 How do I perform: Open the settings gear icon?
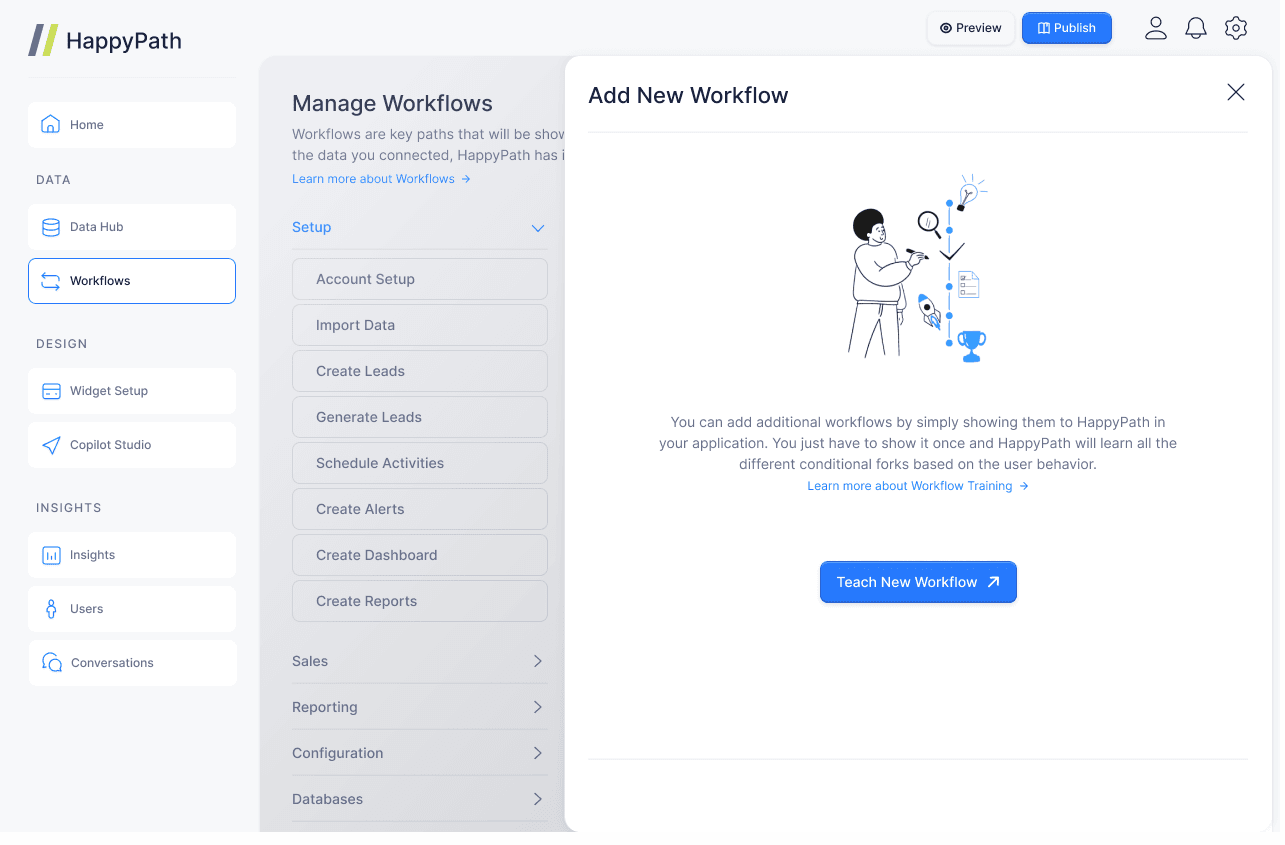pyautogui.click(x=1236, y=28)
